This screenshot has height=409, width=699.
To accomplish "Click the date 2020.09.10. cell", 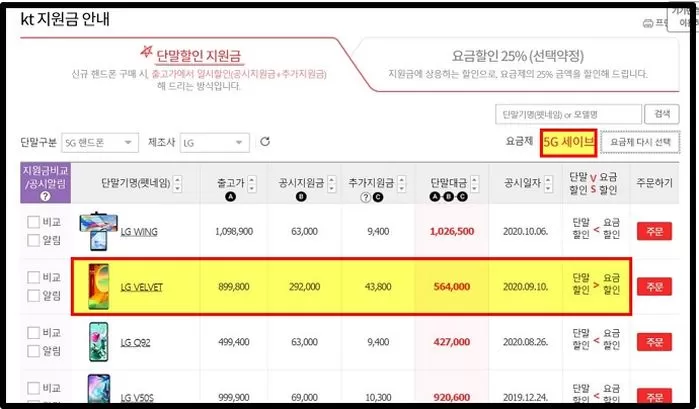I will [x=526, y=287].
